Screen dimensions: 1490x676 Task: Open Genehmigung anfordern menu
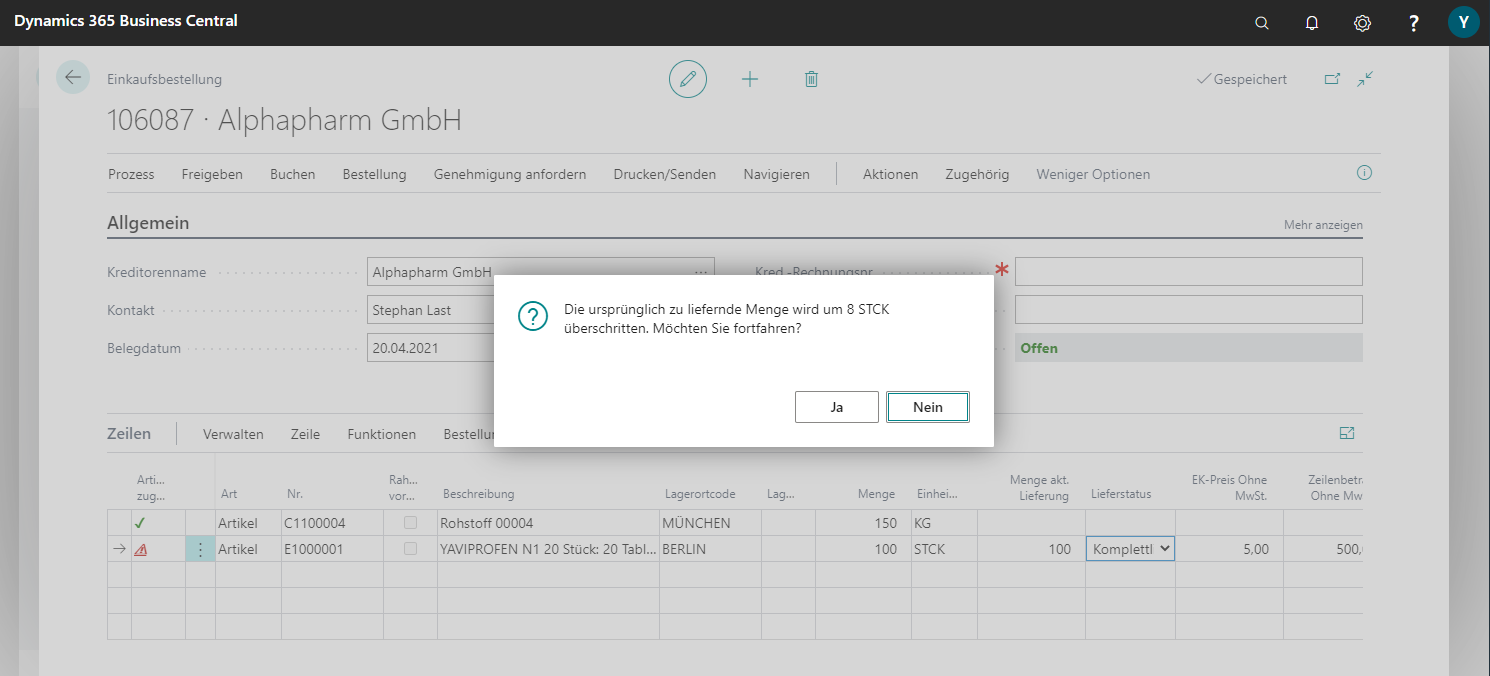[510, 174]
